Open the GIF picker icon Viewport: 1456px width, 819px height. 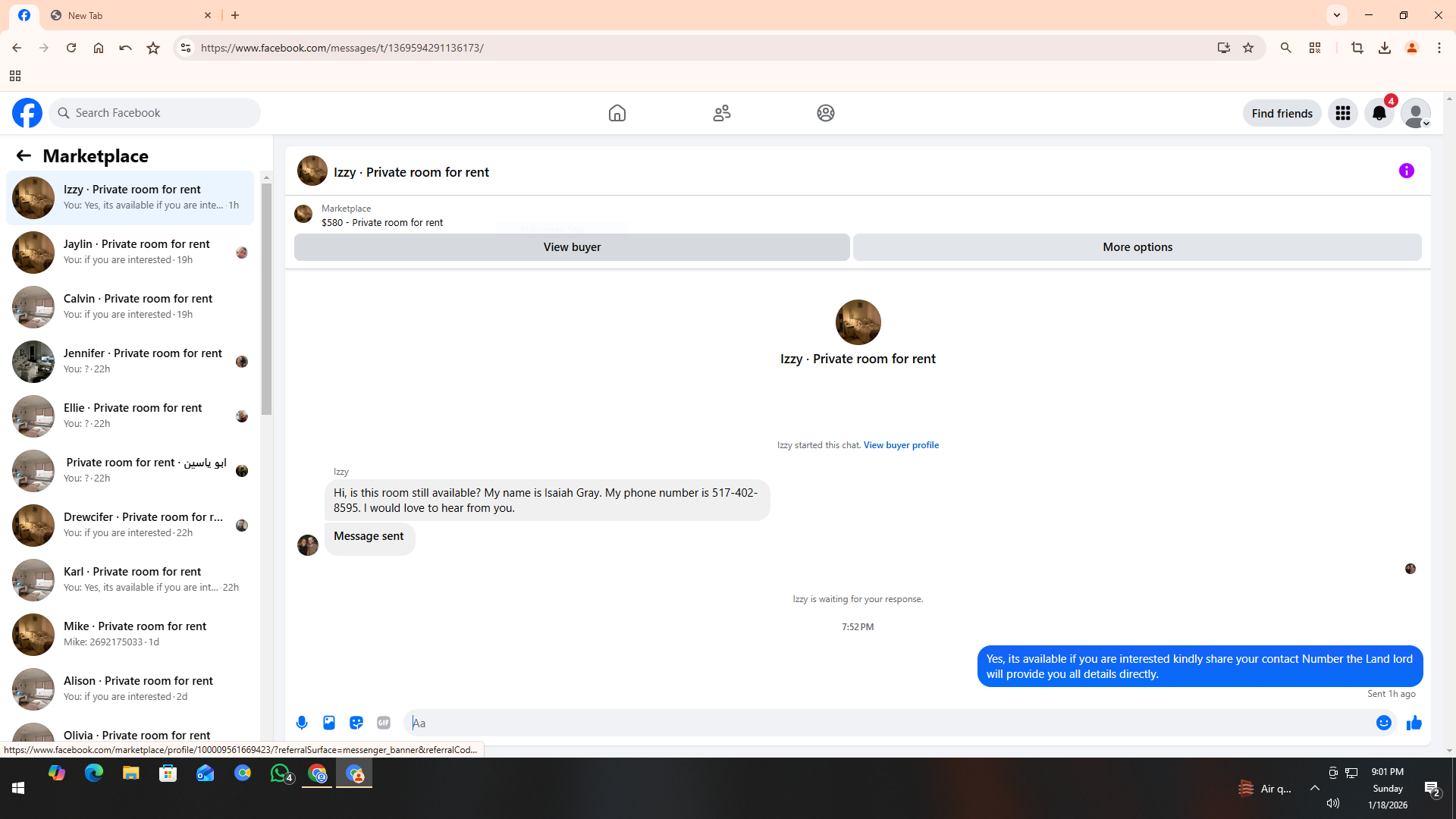point(384,723)
